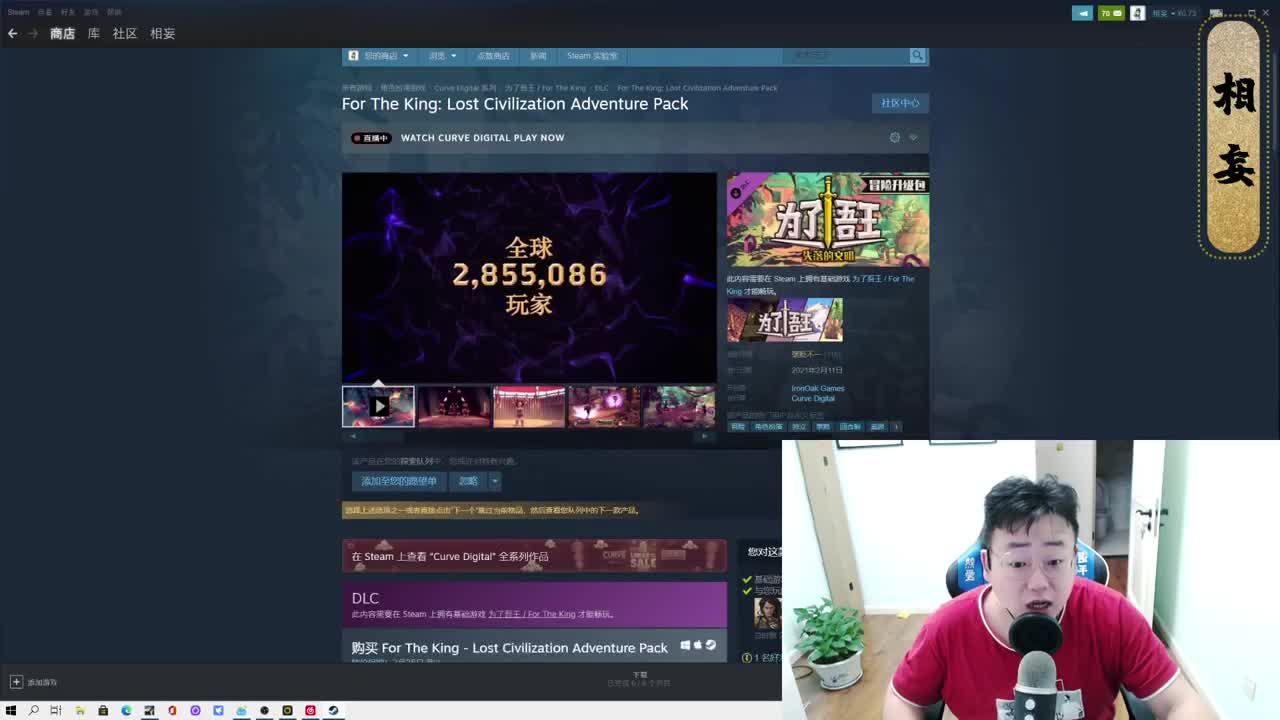Open Microsoft Store from taskbar
Image resolution: width=1280 pixels, height=720 pixels.
pos(103,711)
